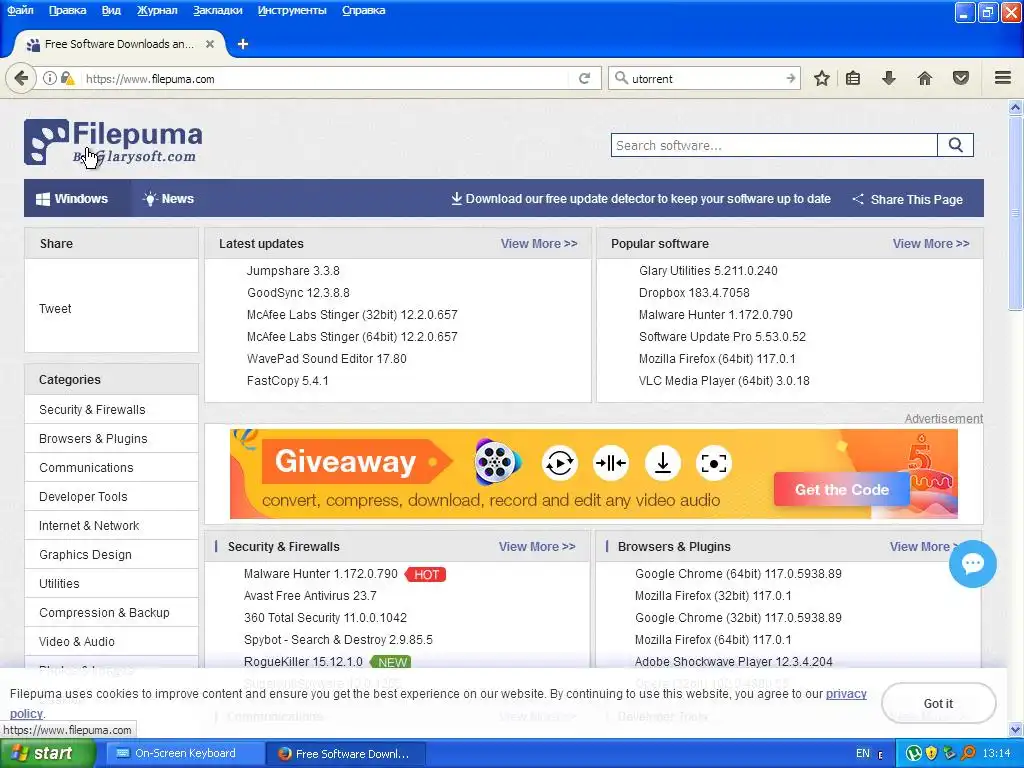The image size is (1024, 768).
Task: Open Internet & Network category
Action: pyautogui.click(x=89, y=526)
